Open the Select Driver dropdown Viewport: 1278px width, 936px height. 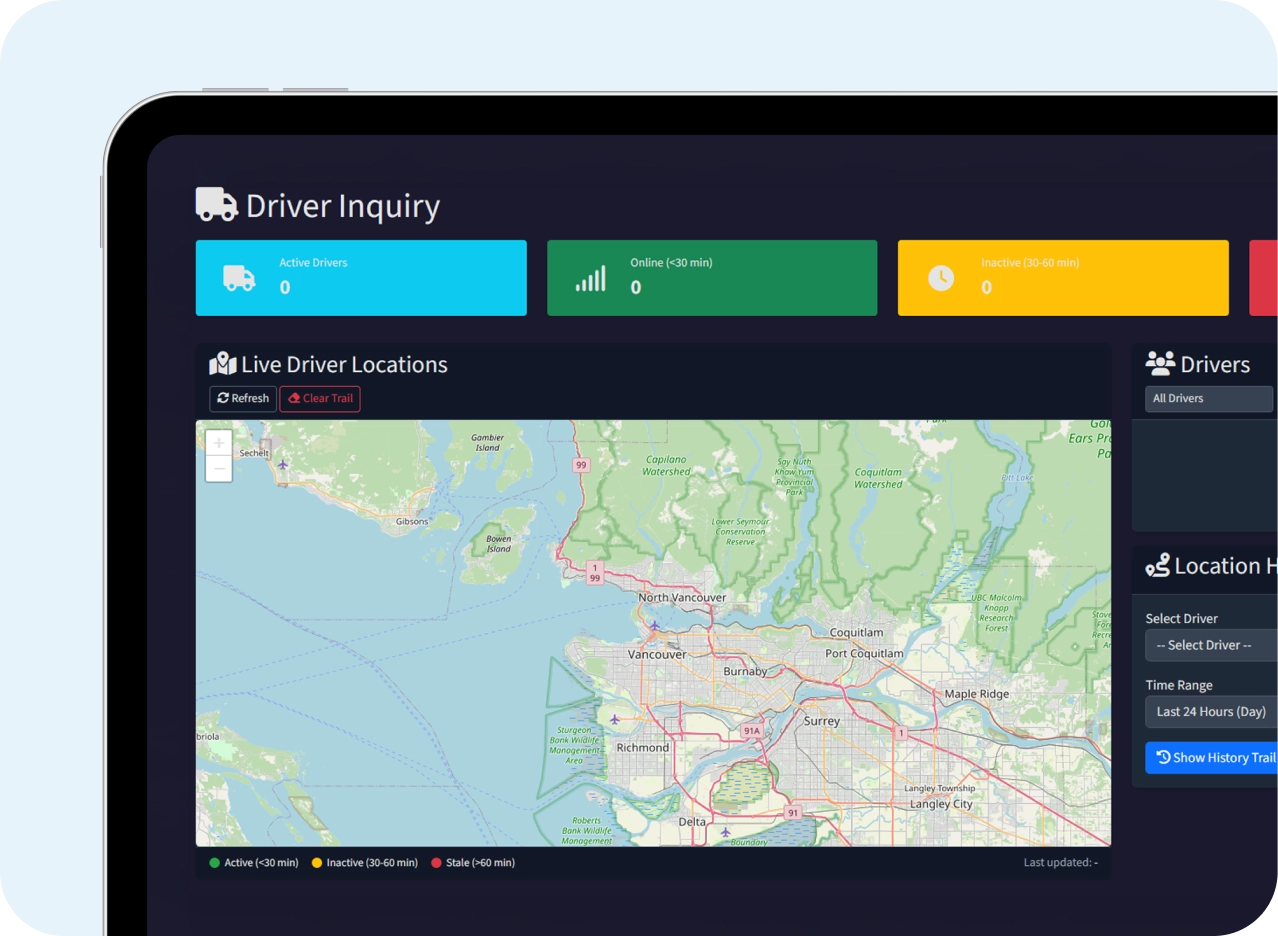coord(1211,645)
